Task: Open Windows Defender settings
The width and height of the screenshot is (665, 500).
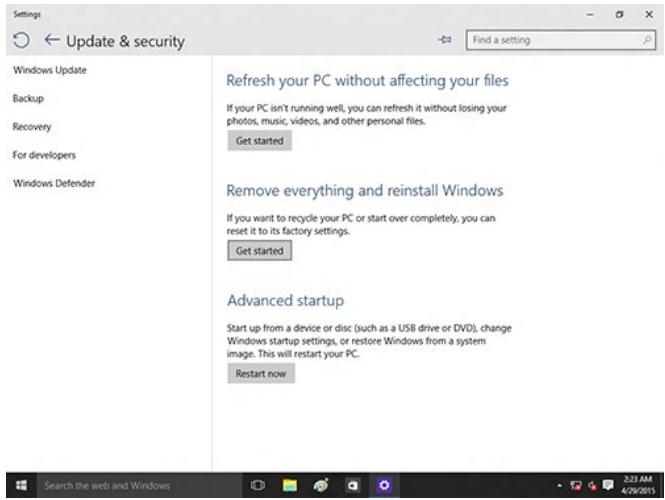Action: point(54,183)
